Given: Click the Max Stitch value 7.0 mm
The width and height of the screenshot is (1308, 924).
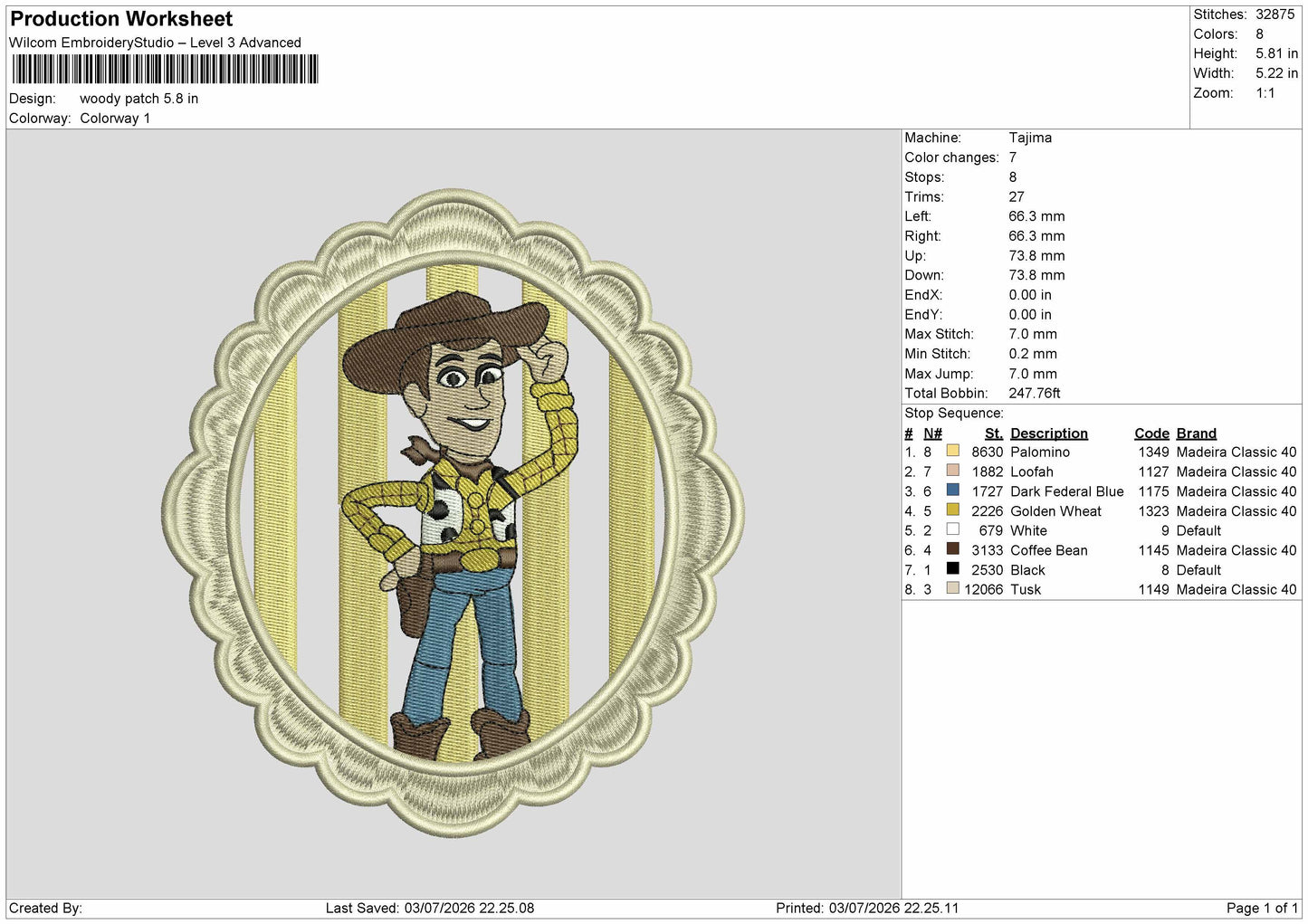Looking at the screenshot, I should pos(1033,335).
